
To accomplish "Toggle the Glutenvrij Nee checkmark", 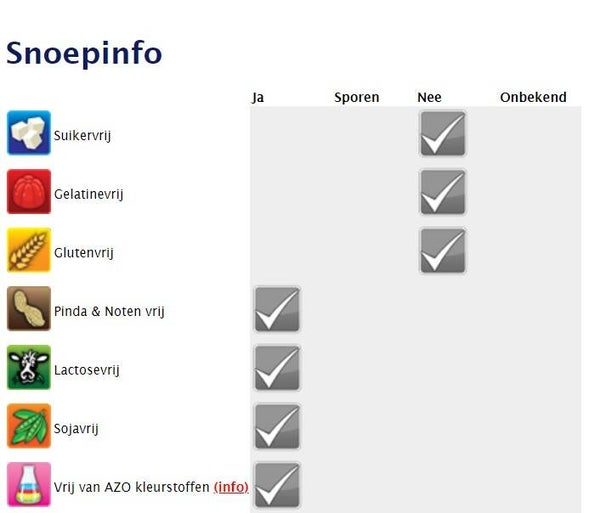I will [x=442, y=251].
